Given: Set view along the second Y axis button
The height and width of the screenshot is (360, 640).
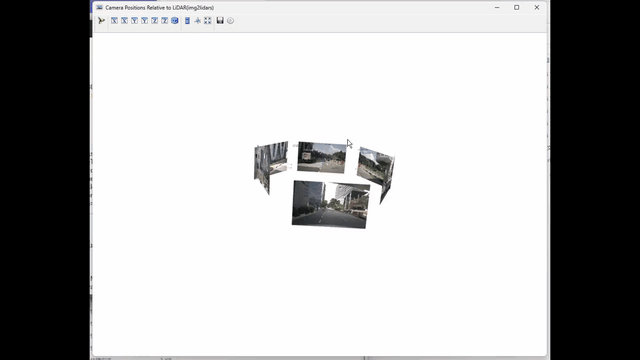Looking at the screenshot, I should coord(144,20).
